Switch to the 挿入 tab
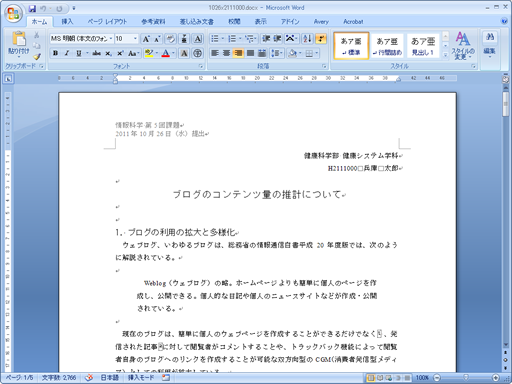 (x=67, y=22)
